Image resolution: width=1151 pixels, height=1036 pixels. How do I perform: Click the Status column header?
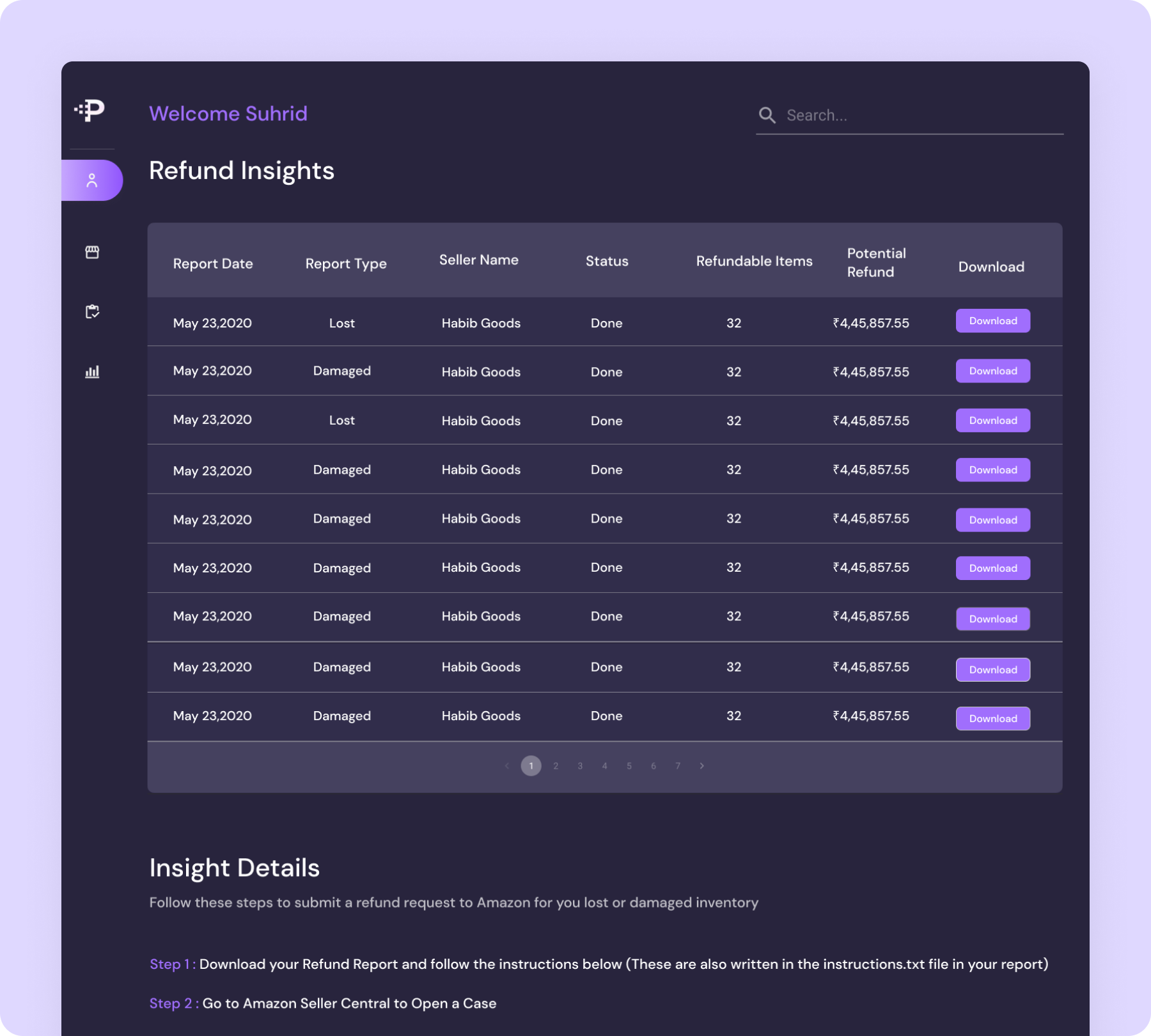click(607, 261)
